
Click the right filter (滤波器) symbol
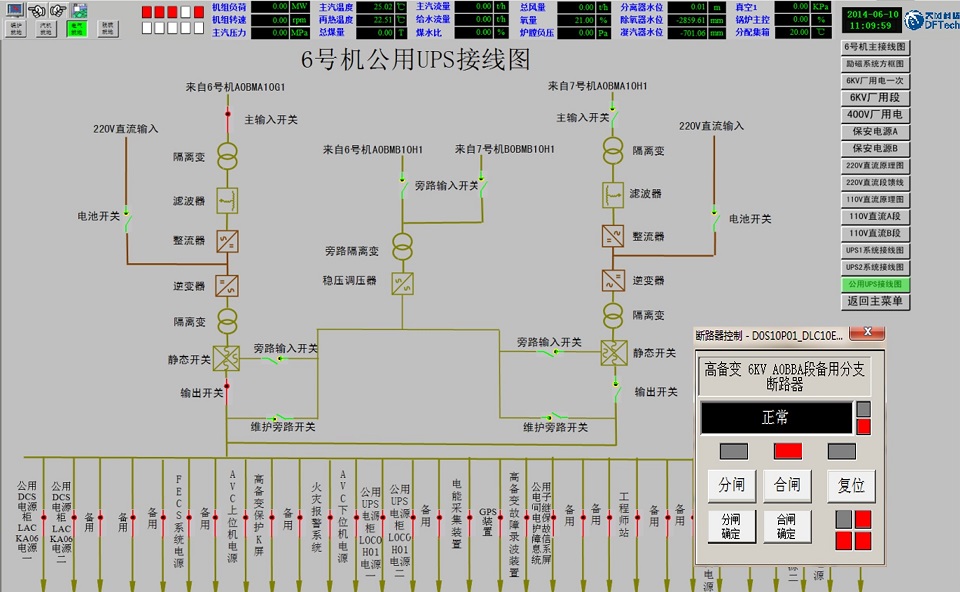613,194
